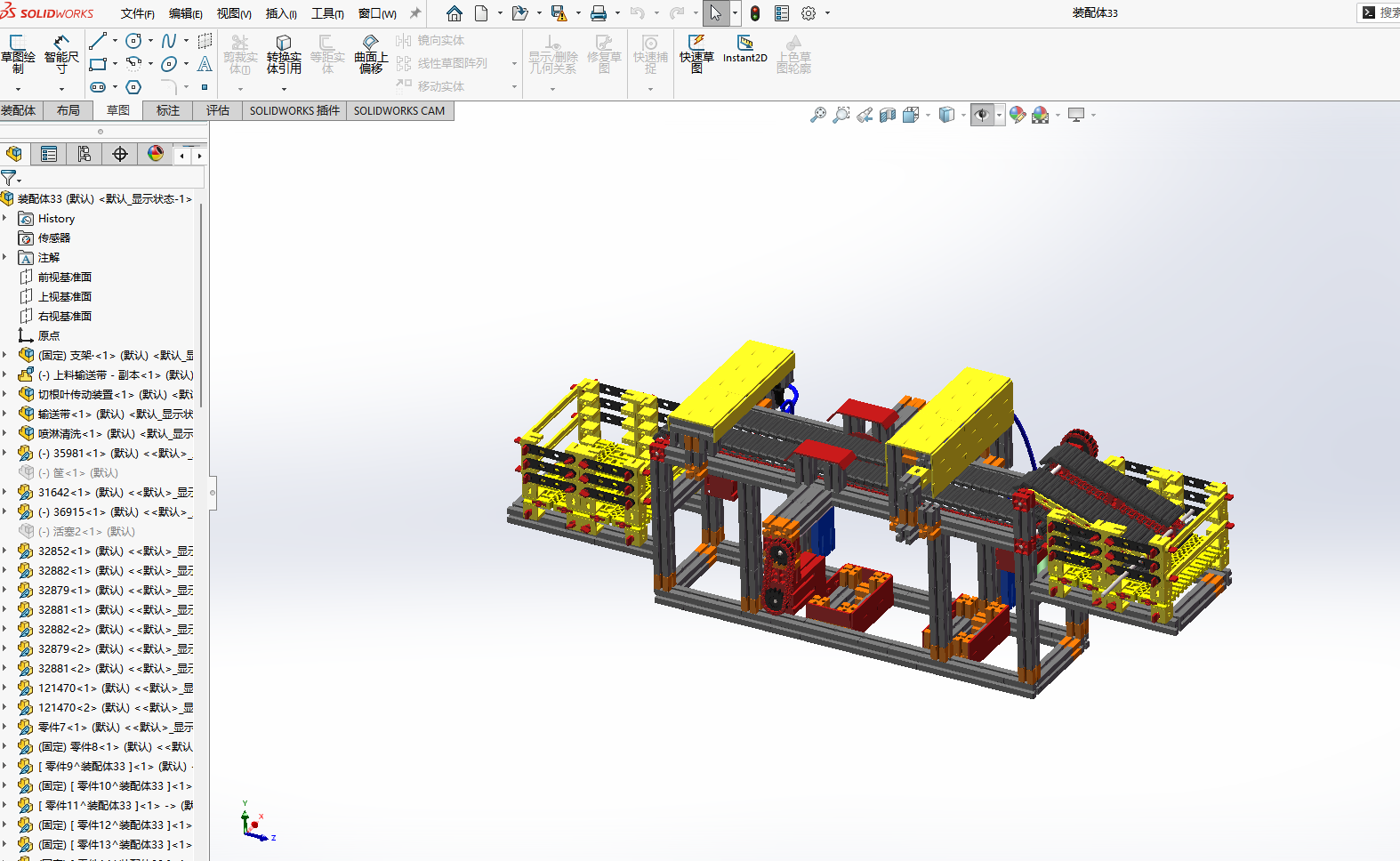Open the Options gear icon
Viewport: 1400px width, 861px height.
click(809, 13)
